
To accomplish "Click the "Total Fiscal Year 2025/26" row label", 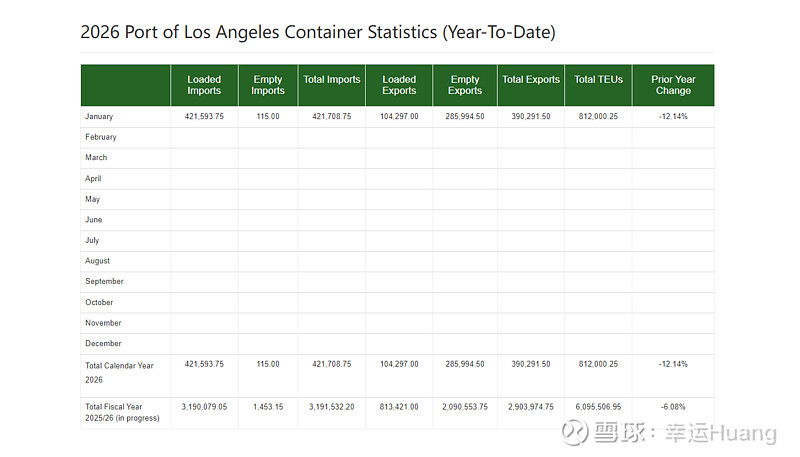I will [122, 413].
